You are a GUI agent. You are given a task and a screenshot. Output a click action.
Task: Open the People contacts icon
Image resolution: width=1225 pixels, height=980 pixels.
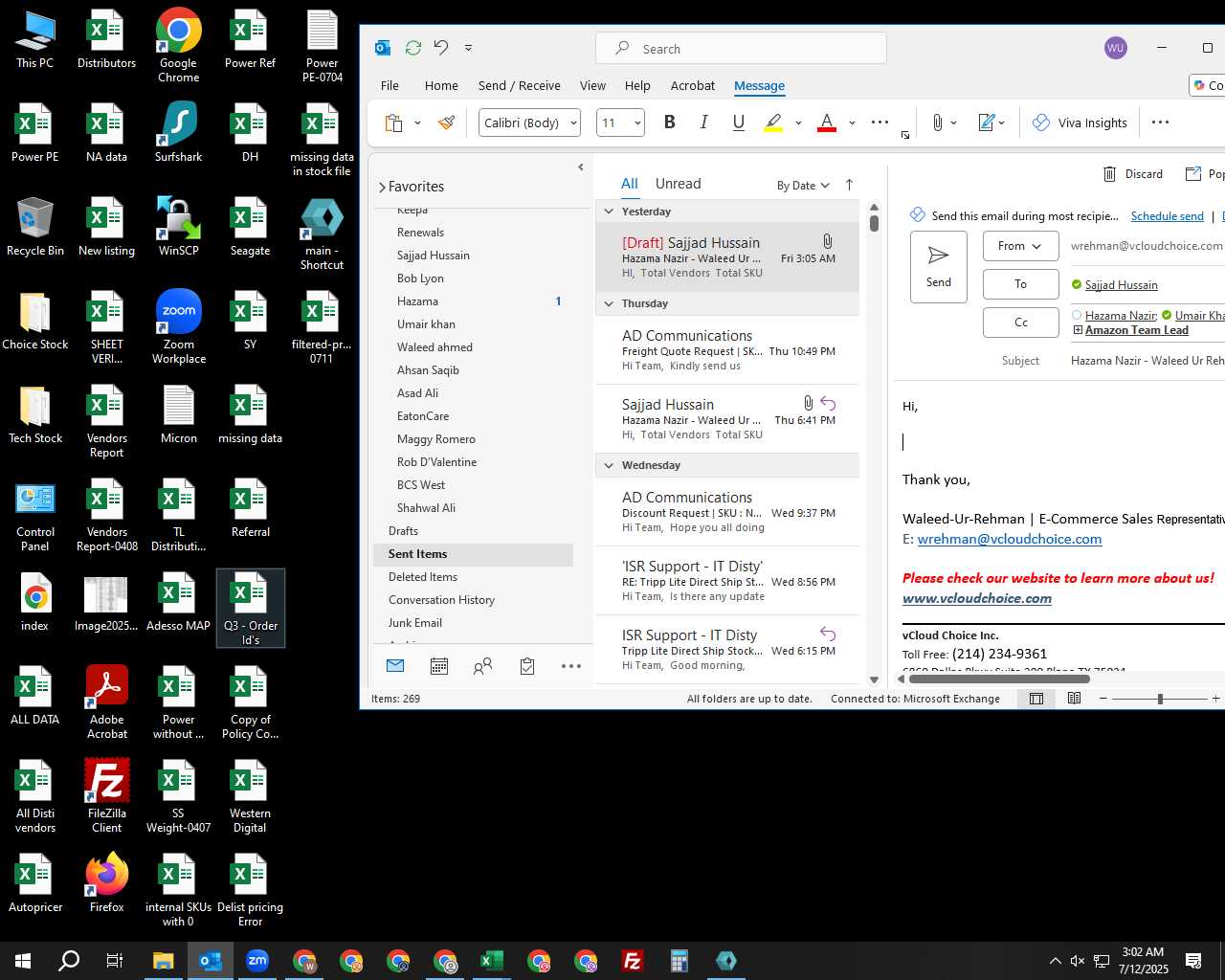coord(483,666)
